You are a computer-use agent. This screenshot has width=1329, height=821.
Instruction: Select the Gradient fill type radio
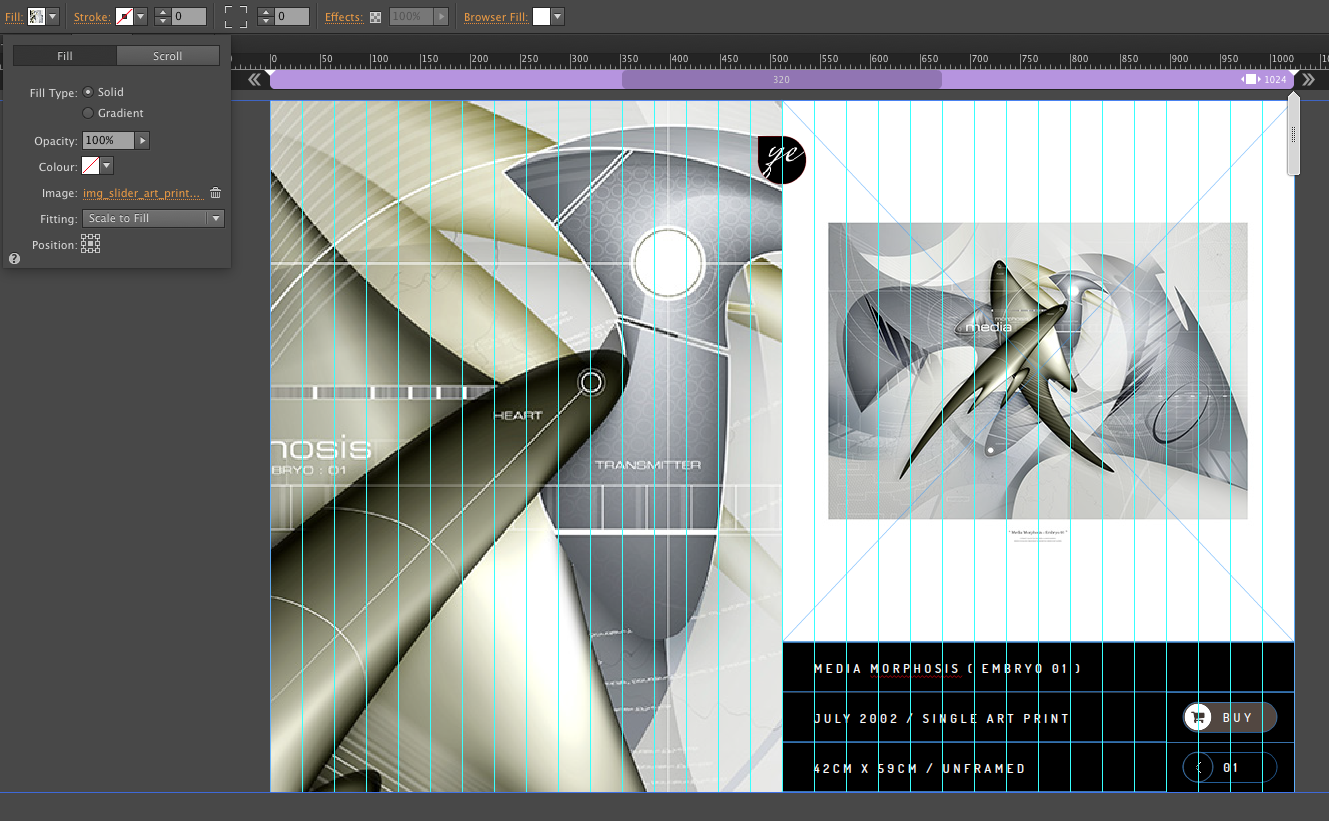tap(88, 113)
